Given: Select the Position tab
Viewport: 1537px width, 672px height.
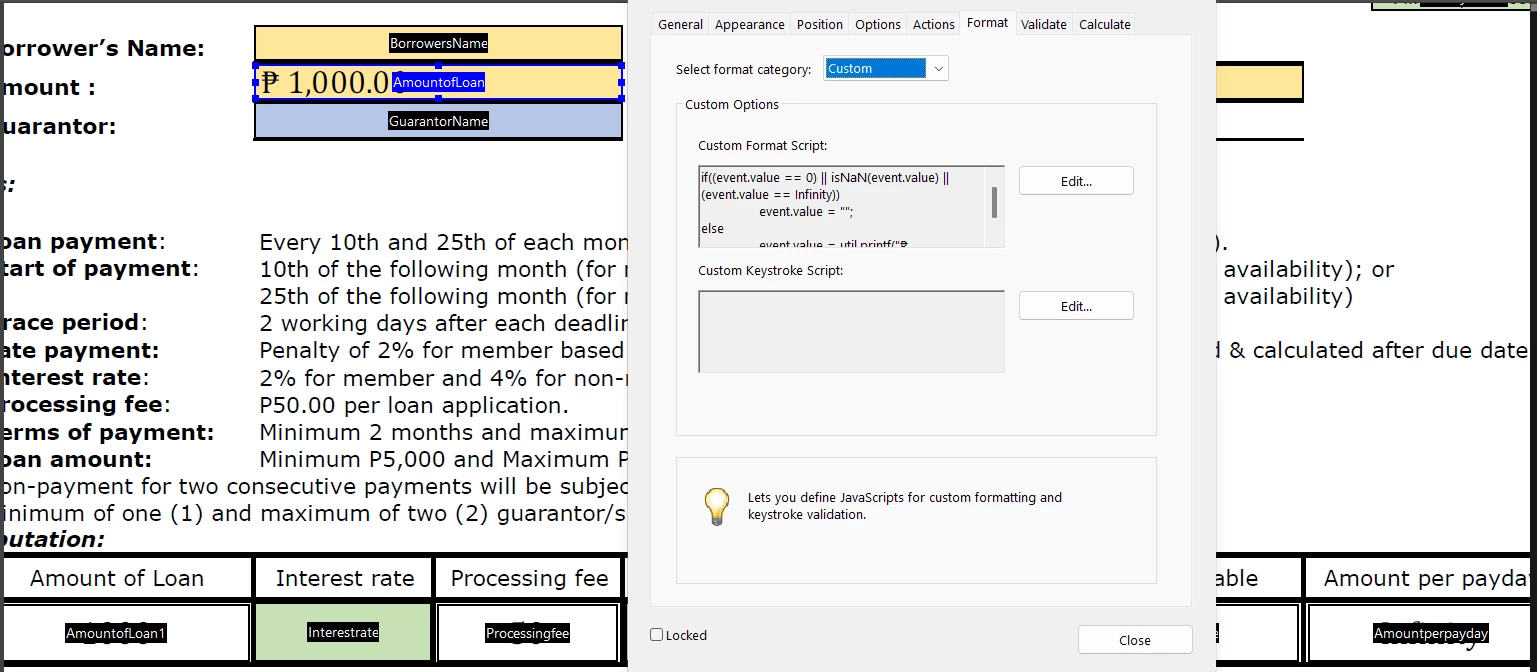Looking at the screenshot, I should point(820,24).
